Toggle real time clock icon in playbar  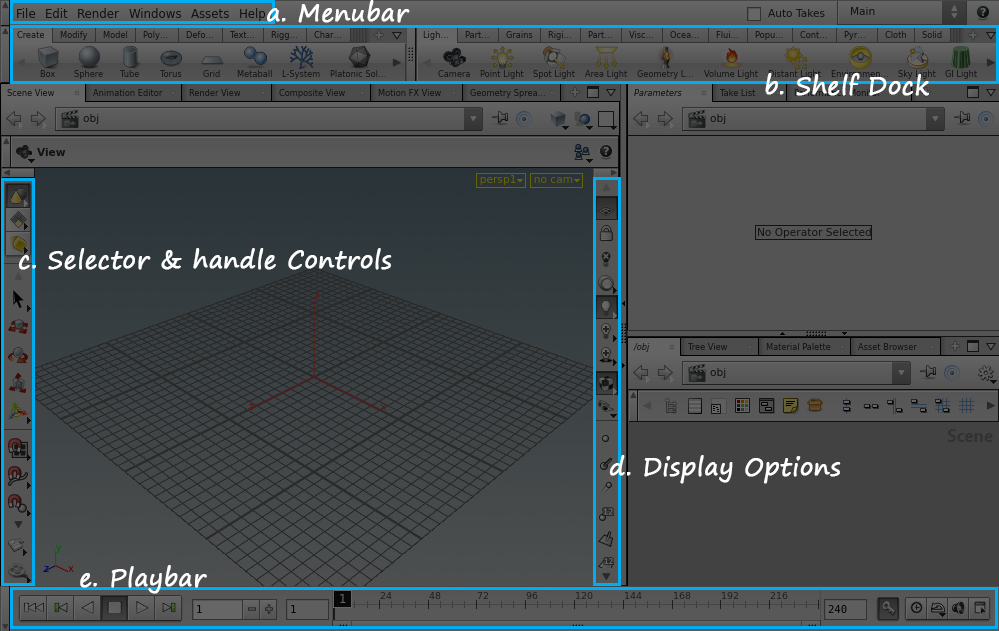(x=916, y=608)
